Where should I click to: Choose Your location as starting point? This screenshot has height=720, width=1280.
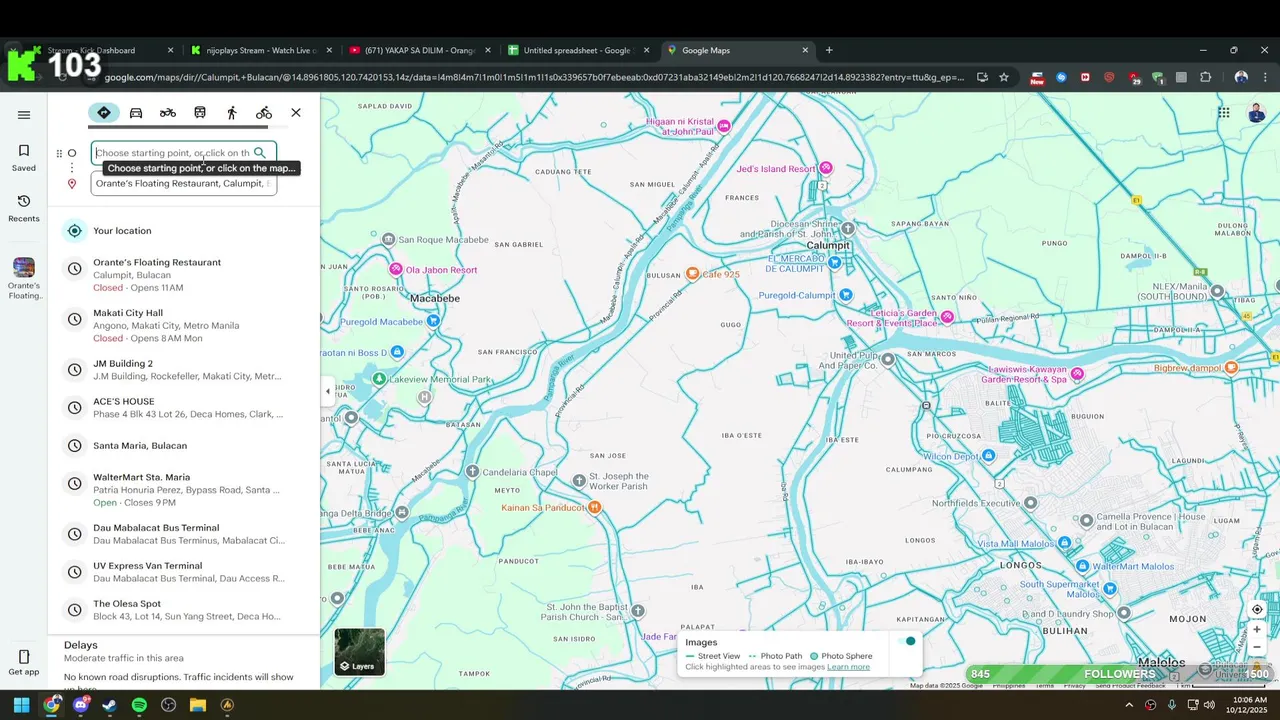tap(184, 231)
